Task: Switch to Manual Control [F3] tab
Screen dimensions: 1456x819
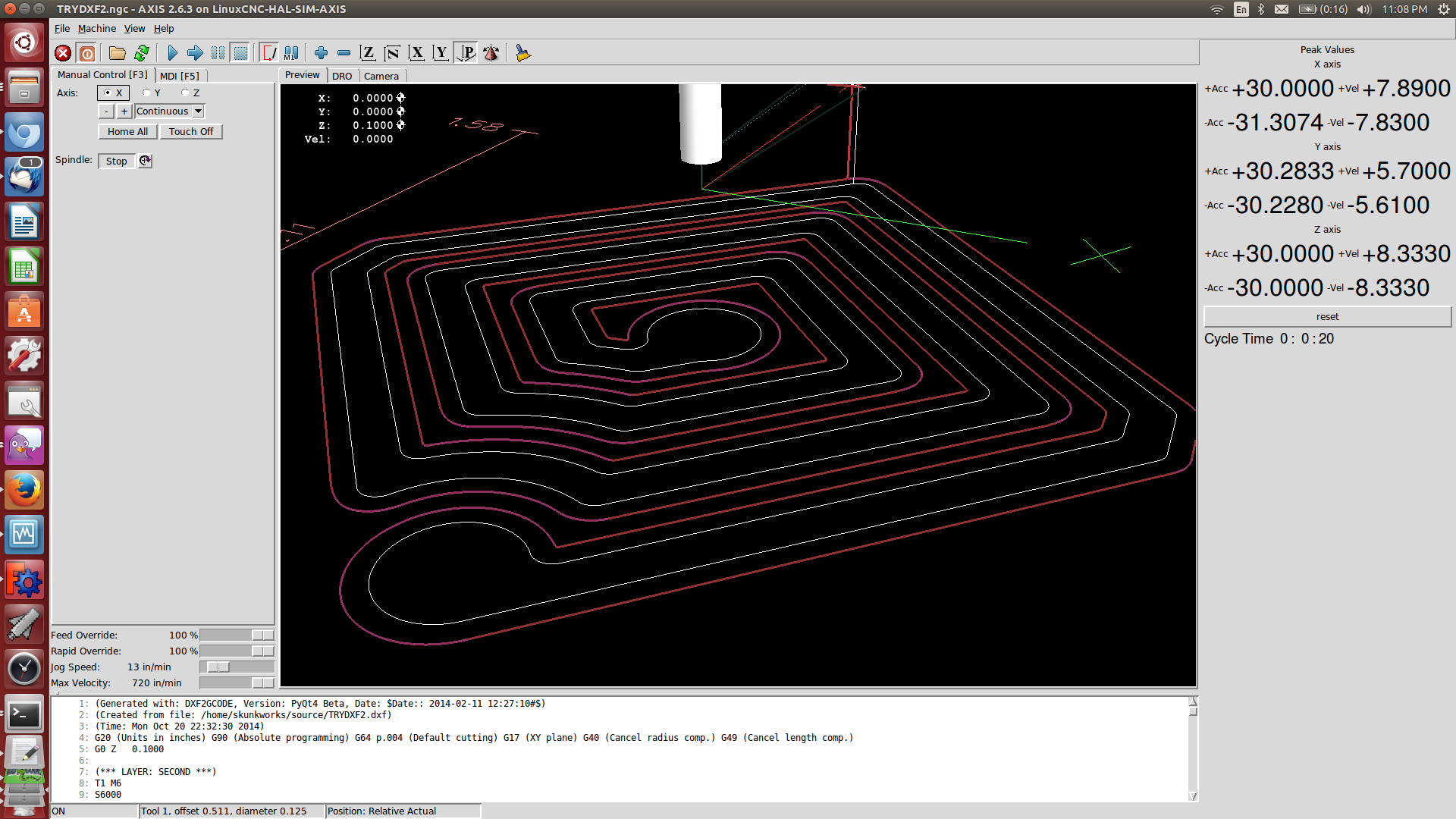Action: (102, 74)
